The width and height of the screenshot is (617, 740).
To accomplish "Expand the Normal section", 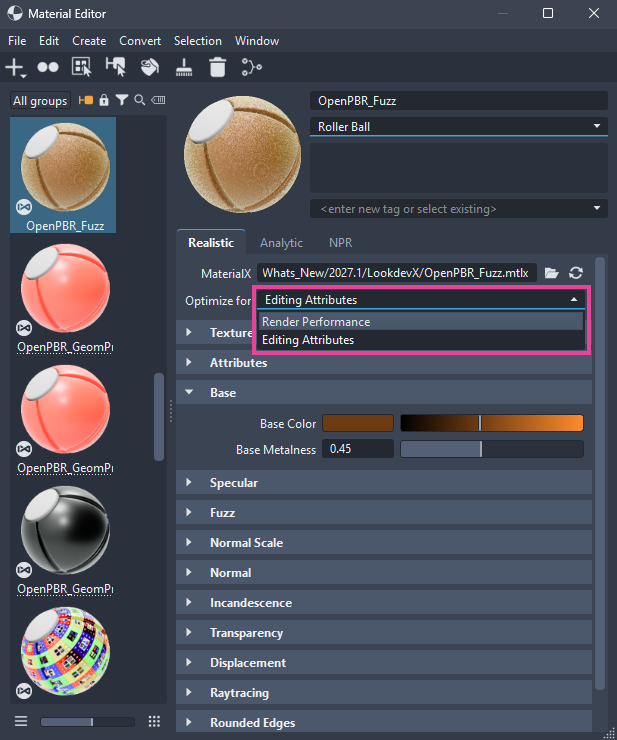I will 384,572.
